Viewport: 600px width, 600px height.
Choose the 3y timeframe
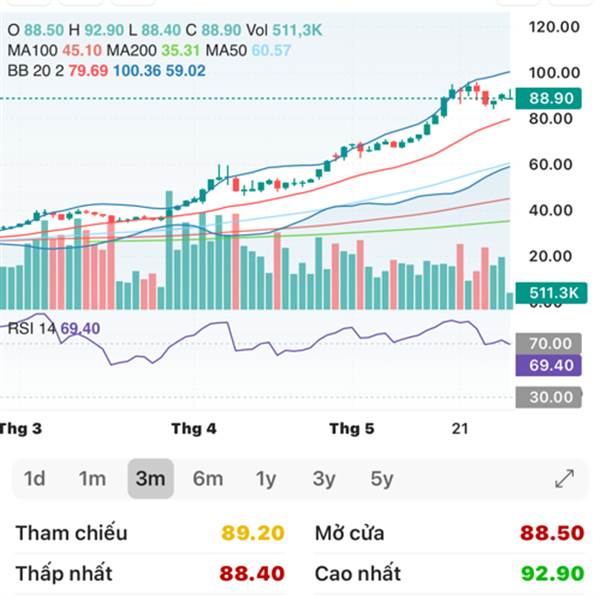pos(324,479)
